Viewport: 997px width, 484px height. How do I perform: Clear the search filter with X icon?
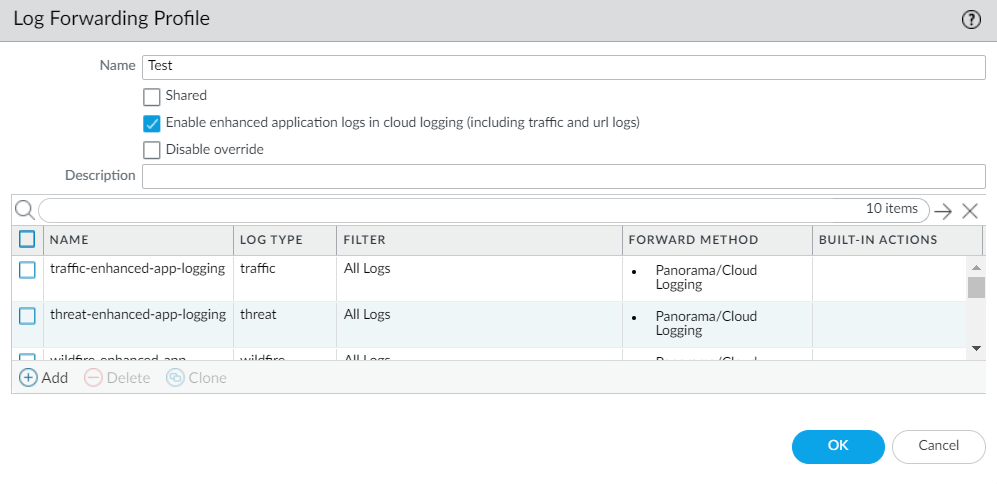969,210
